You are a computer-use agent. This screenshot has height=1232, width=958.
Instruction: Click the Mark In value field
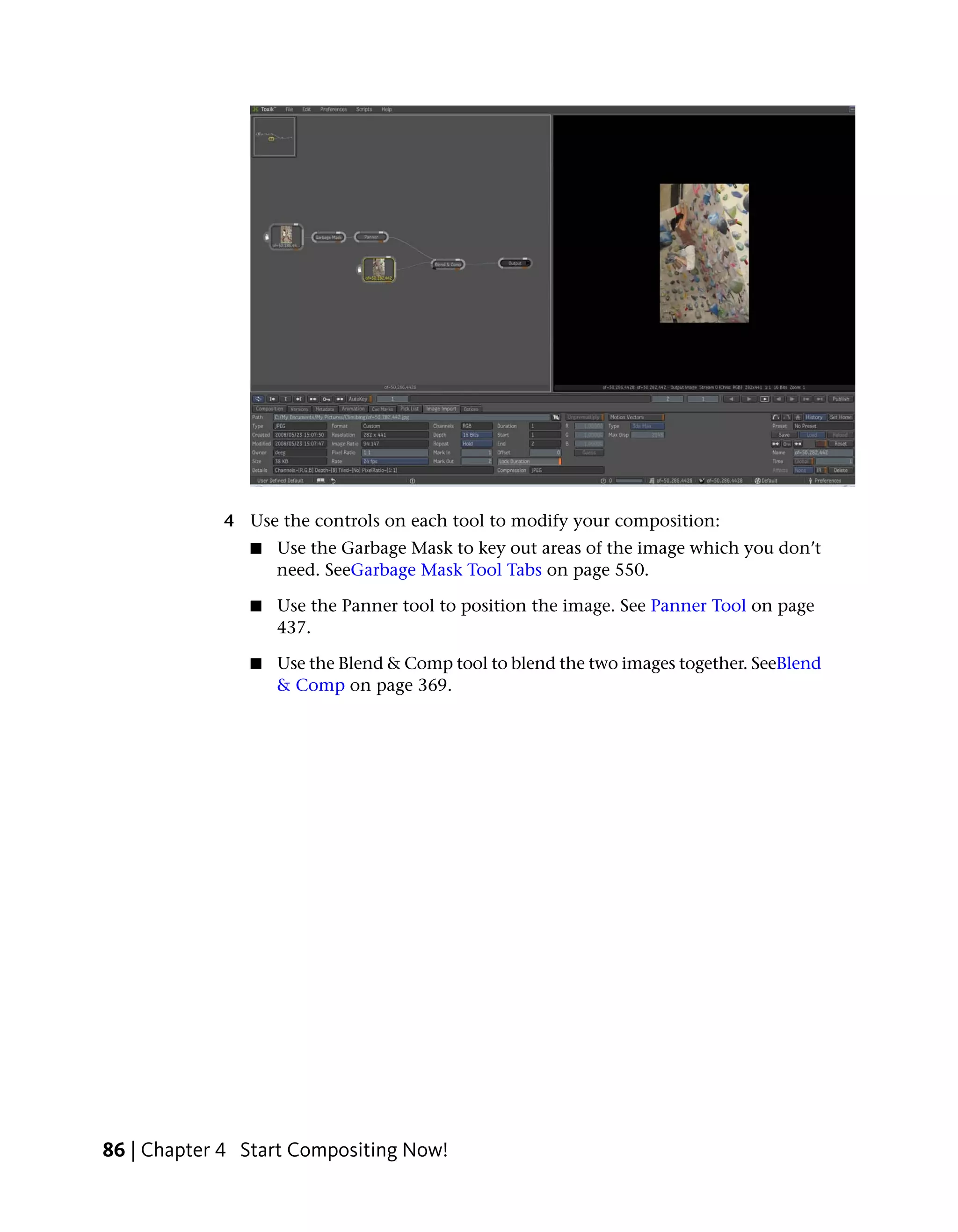click(x=477, y=452)
